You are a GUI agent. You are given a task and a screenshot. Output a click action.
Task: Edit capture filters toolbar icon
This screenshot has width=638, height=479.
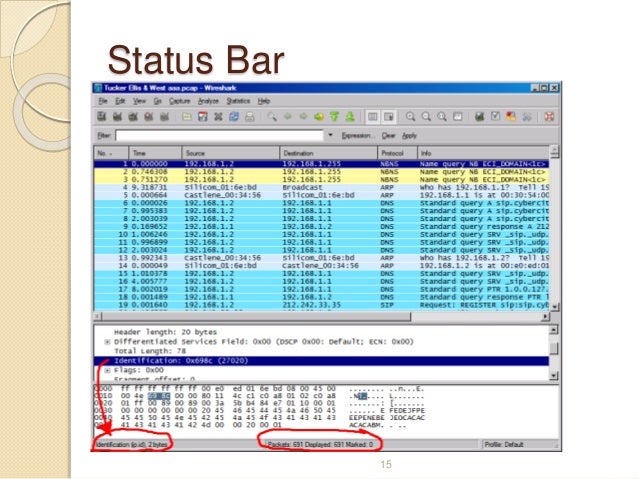pos(480,117)
